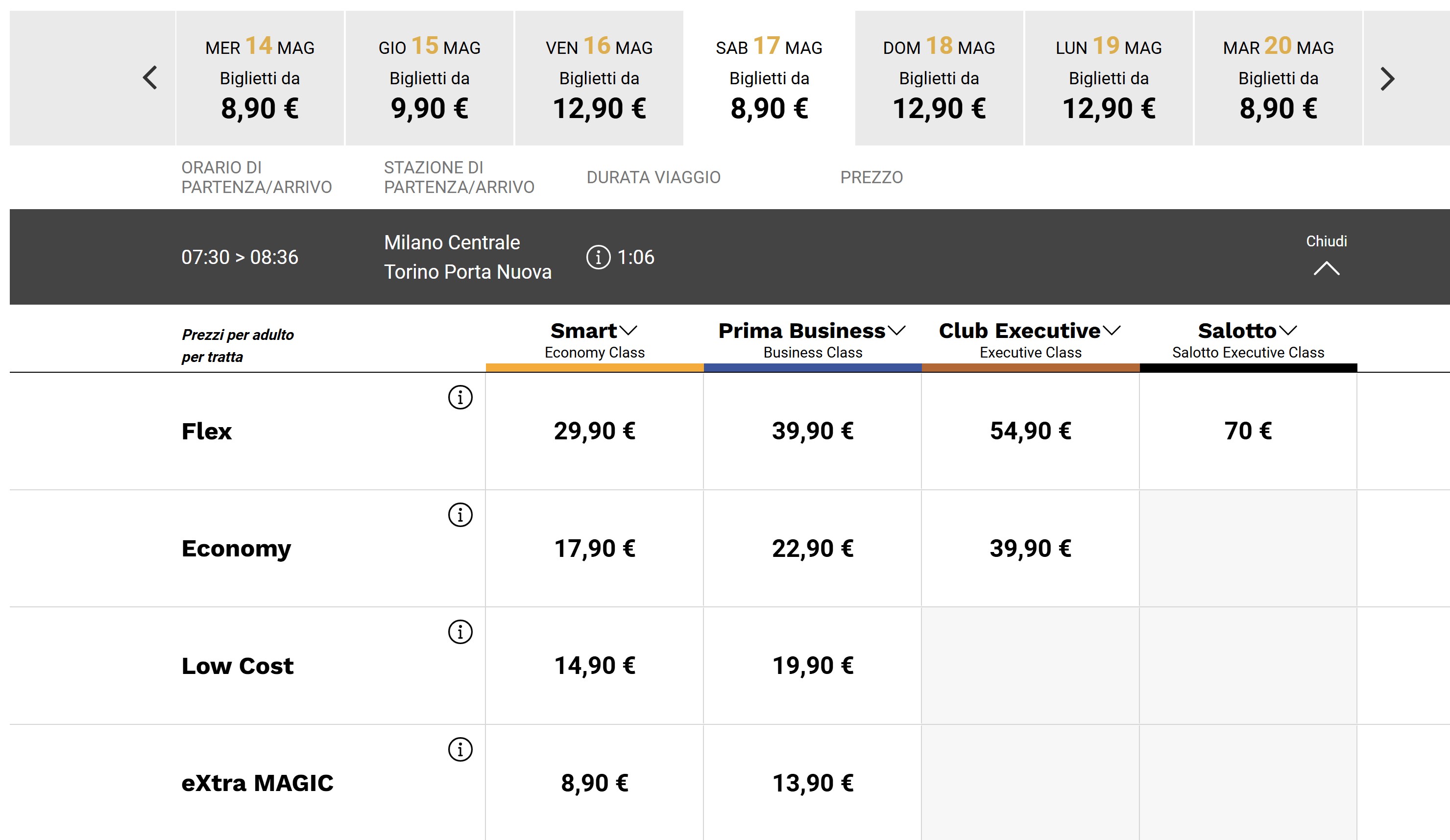Choose the GIO 15 MAG date tab
Screen dimensions: 1450x840
[429, 78]
